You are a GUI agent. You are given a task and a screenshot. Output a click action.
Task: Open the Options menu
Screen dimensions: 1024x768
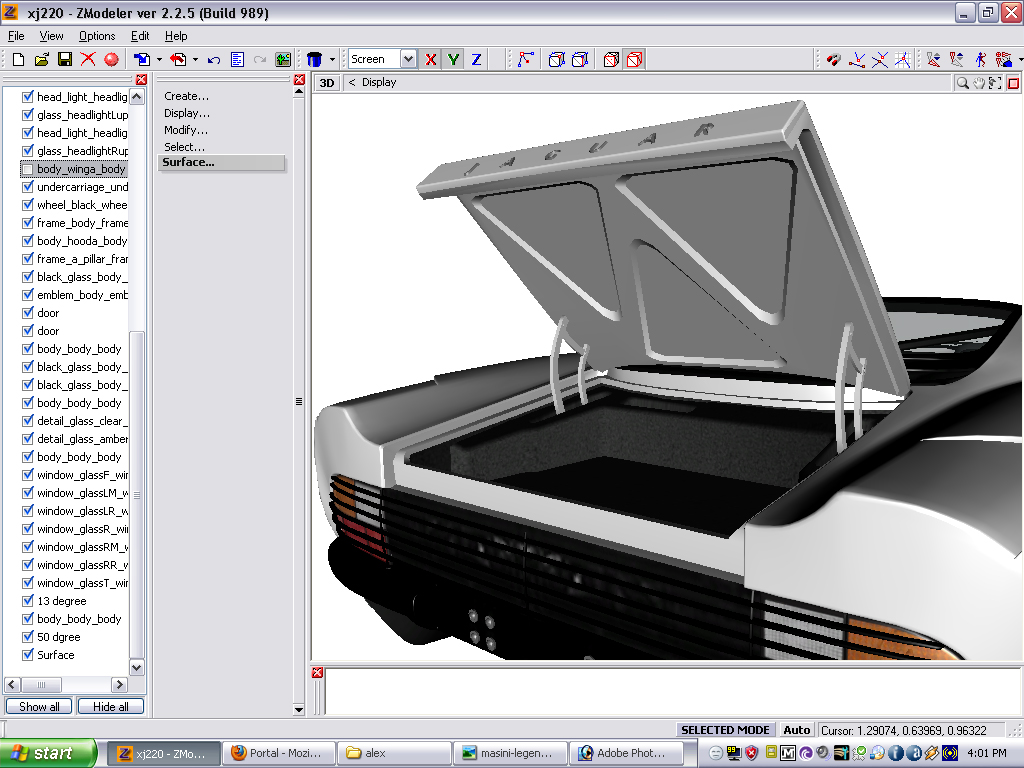(x=97, y=36)
